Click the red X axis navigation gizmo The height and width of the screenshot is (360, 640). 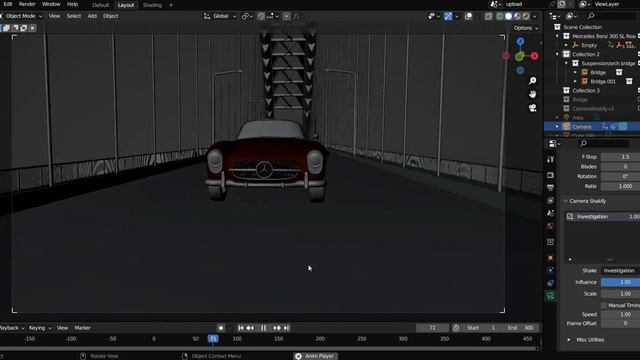[x=534, y=56]
